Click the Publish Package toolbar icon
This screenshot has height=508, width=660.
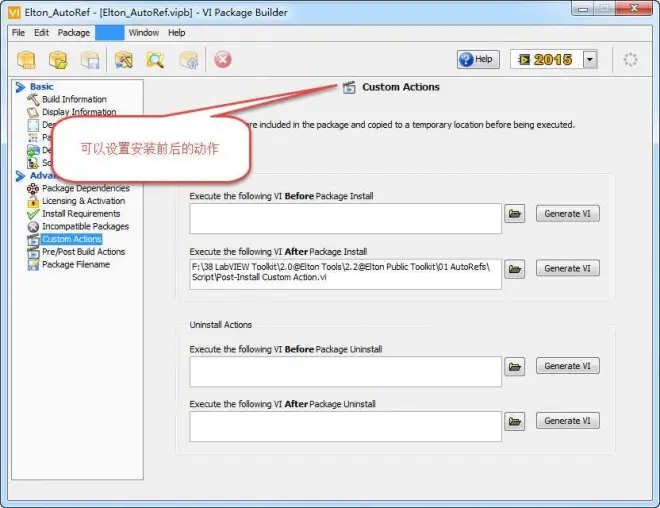pyautogui.click(x=189, y=60)
